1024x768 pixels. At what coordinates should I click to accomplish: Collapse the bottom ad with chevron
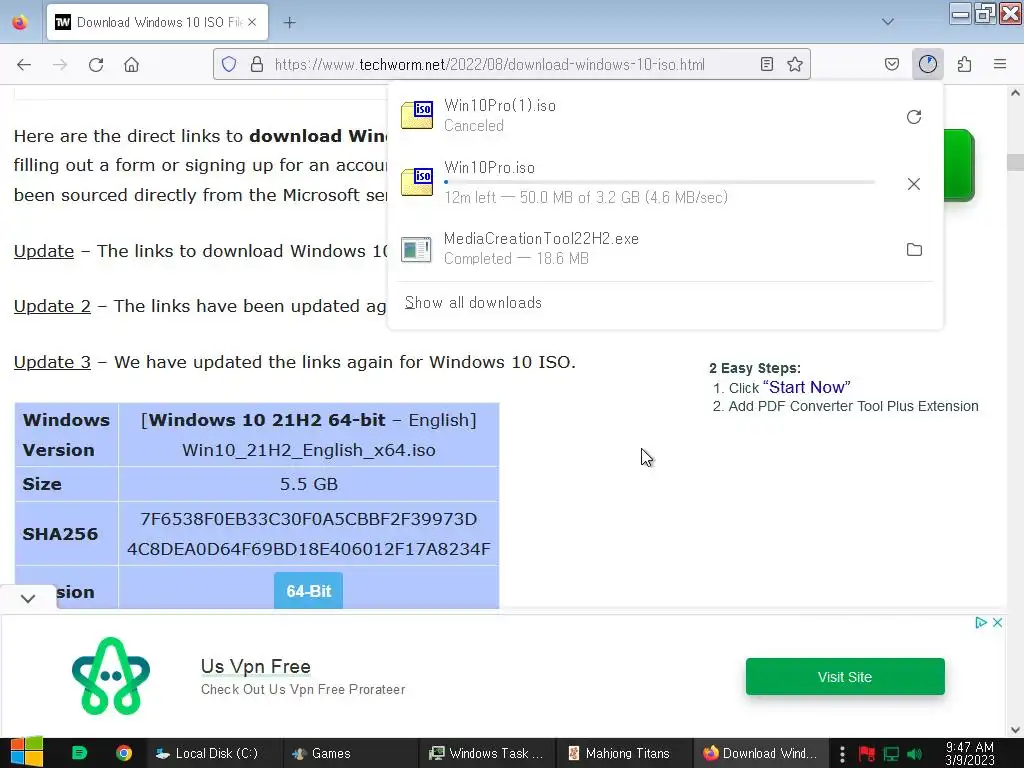[x=28, y=598]
